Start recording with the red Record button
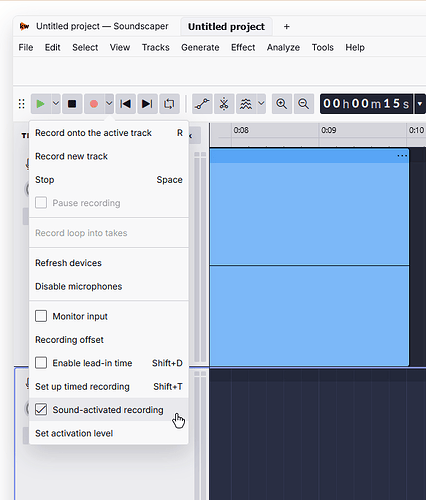The width and height of the screenshot is (426, 500). [94, 104]
